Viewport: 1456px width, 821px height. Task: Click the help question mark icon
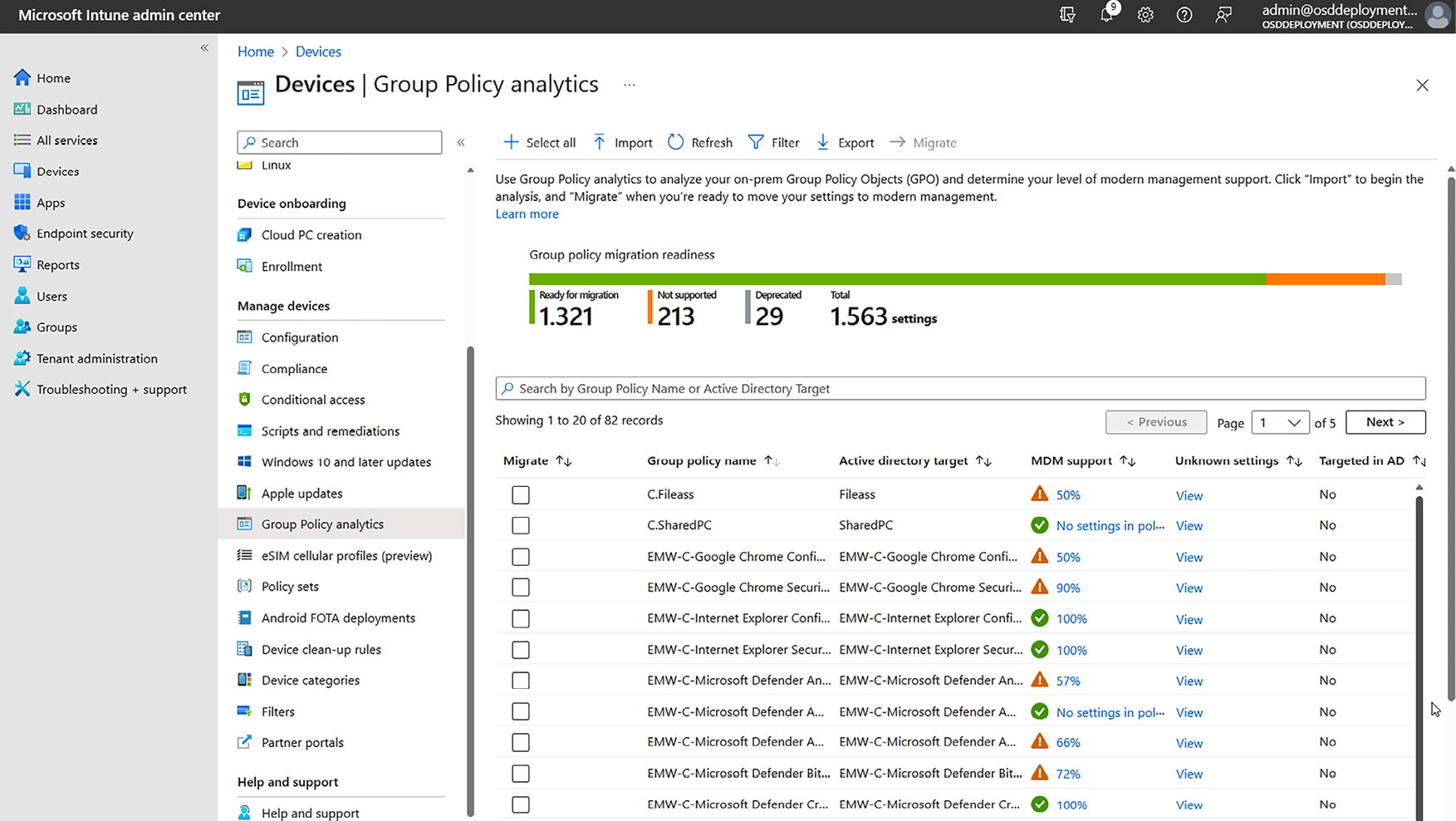click(1184, 15)
